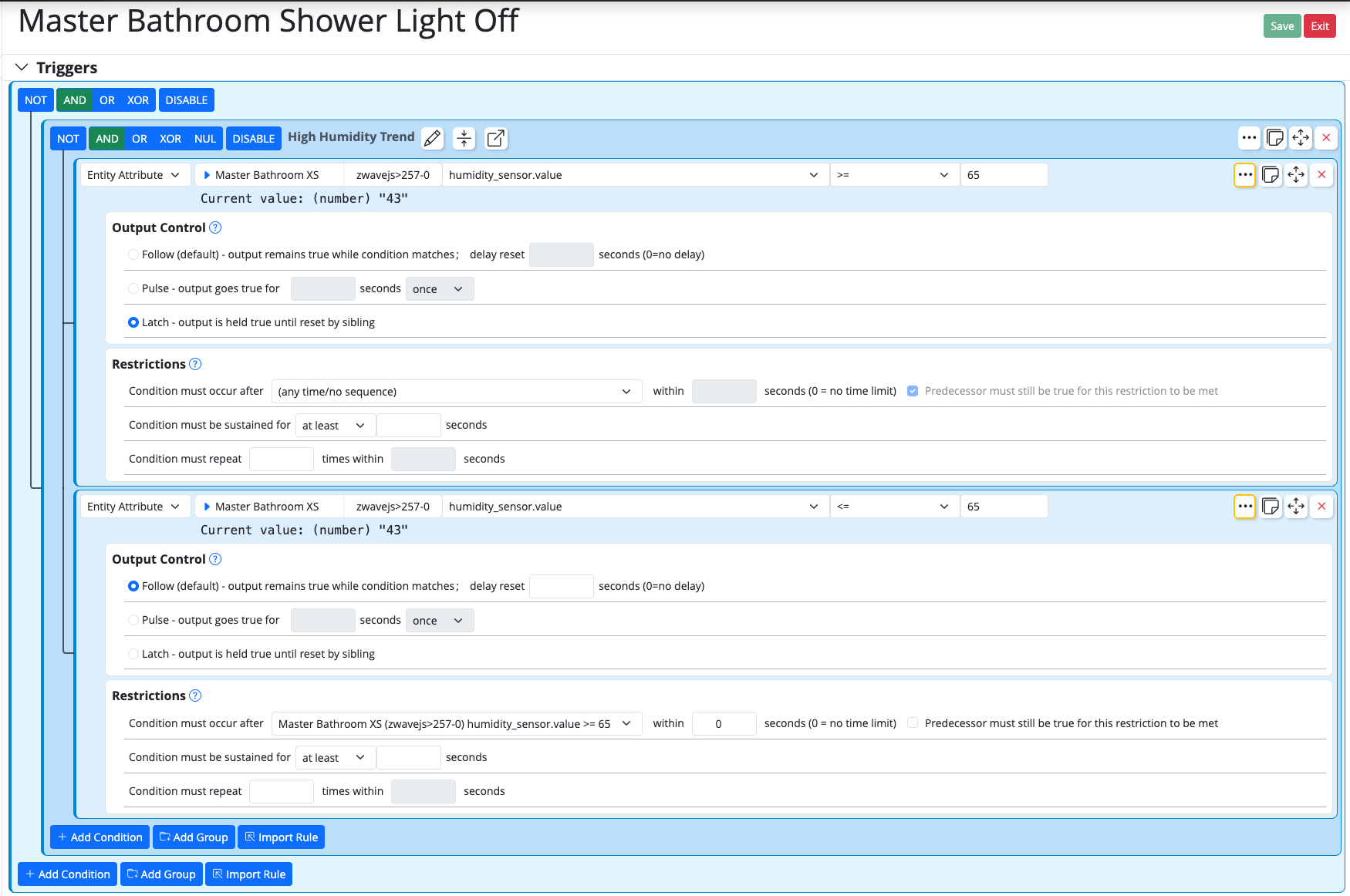Click the green Save button
This screenshot has width=1350, height=896.
click(x=1281, y=26)
